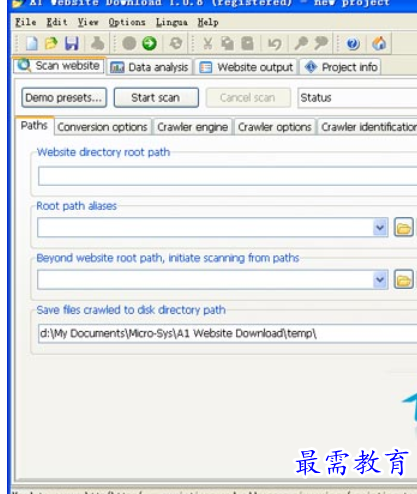
Task: Open the View menu
Action: coord(88,22)
